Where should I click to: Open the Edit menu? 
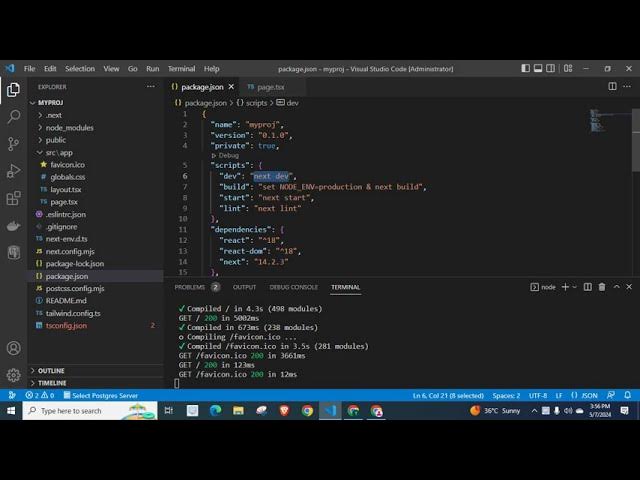[x=50, y=69]
